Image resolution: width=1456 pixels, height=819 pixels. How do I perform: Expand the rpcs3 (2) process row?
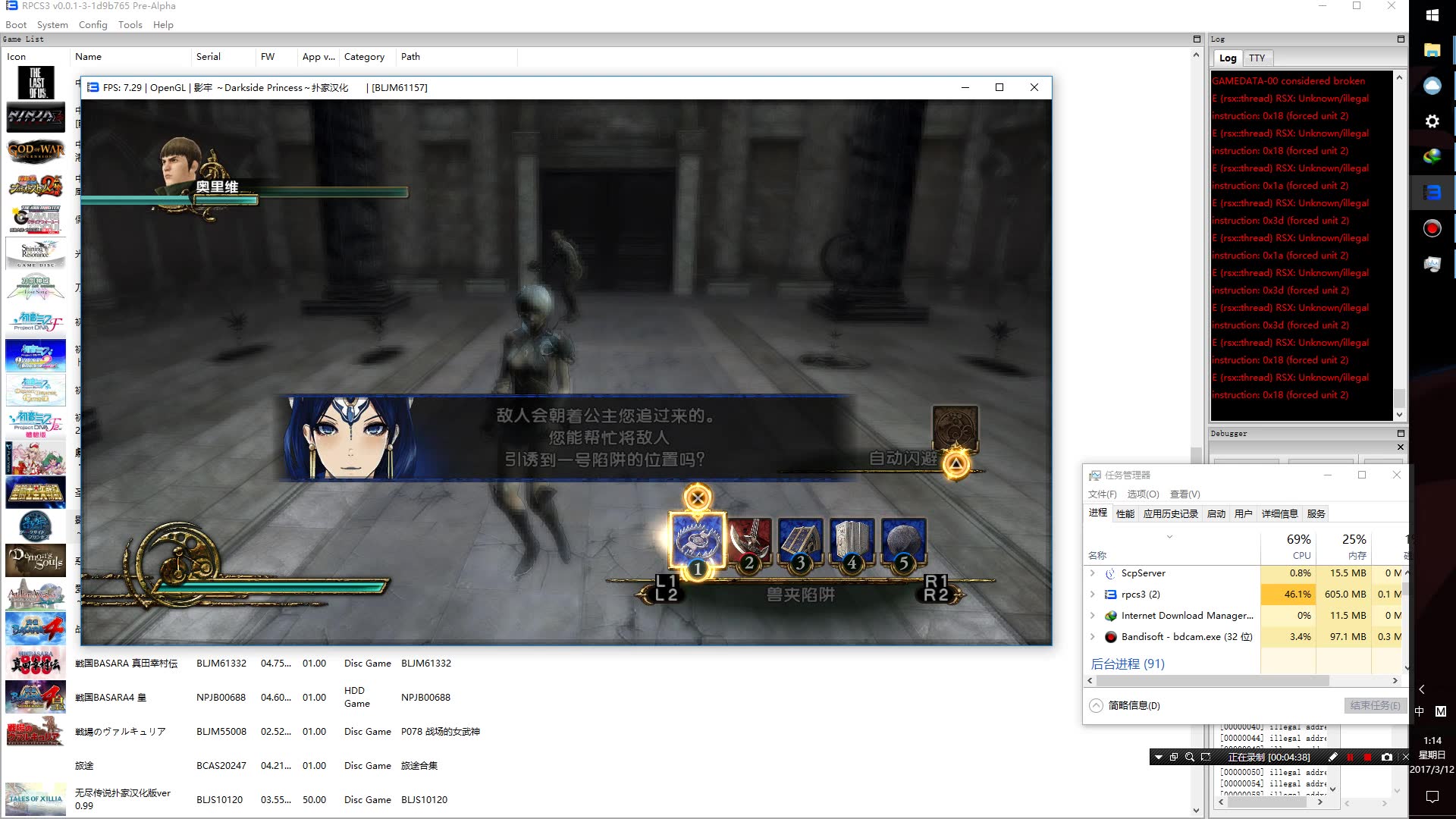[1093, 595]
